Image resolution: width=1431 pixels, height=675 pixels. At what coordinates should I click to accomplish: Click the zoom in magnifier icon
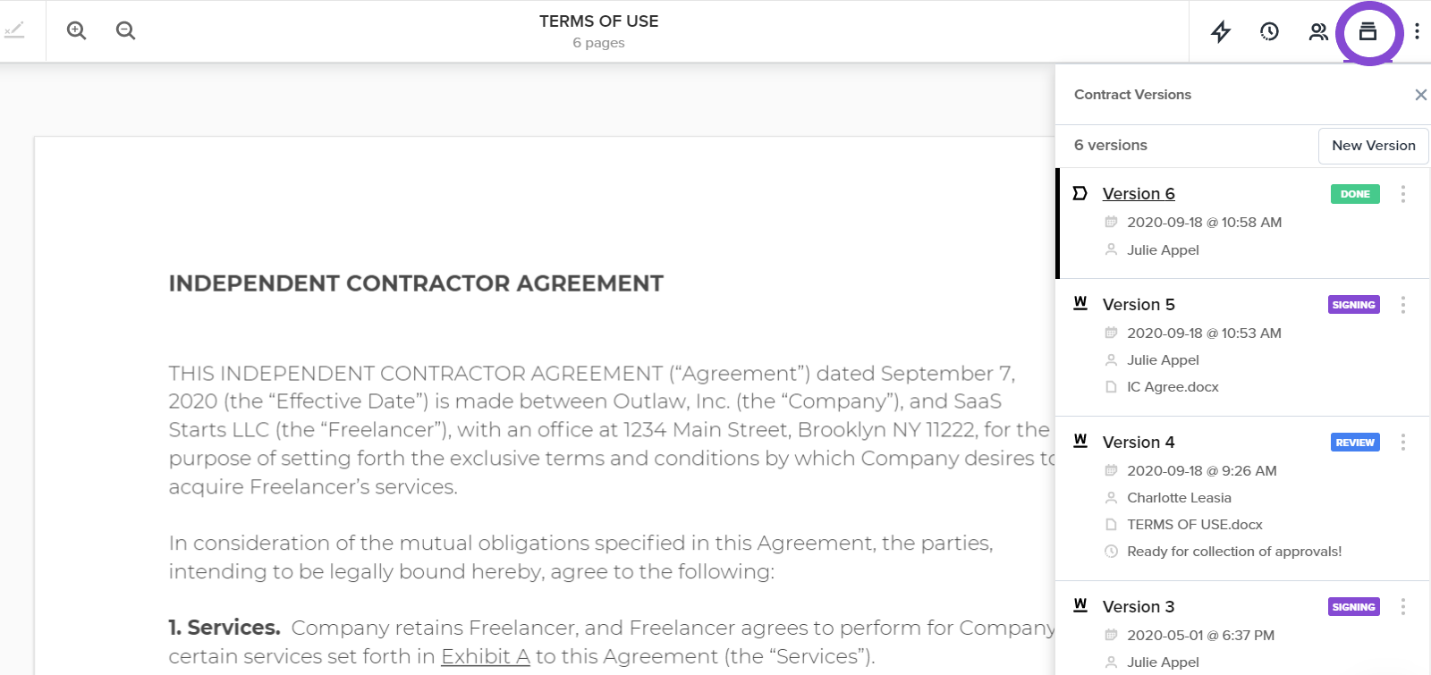tap(76, 31)
